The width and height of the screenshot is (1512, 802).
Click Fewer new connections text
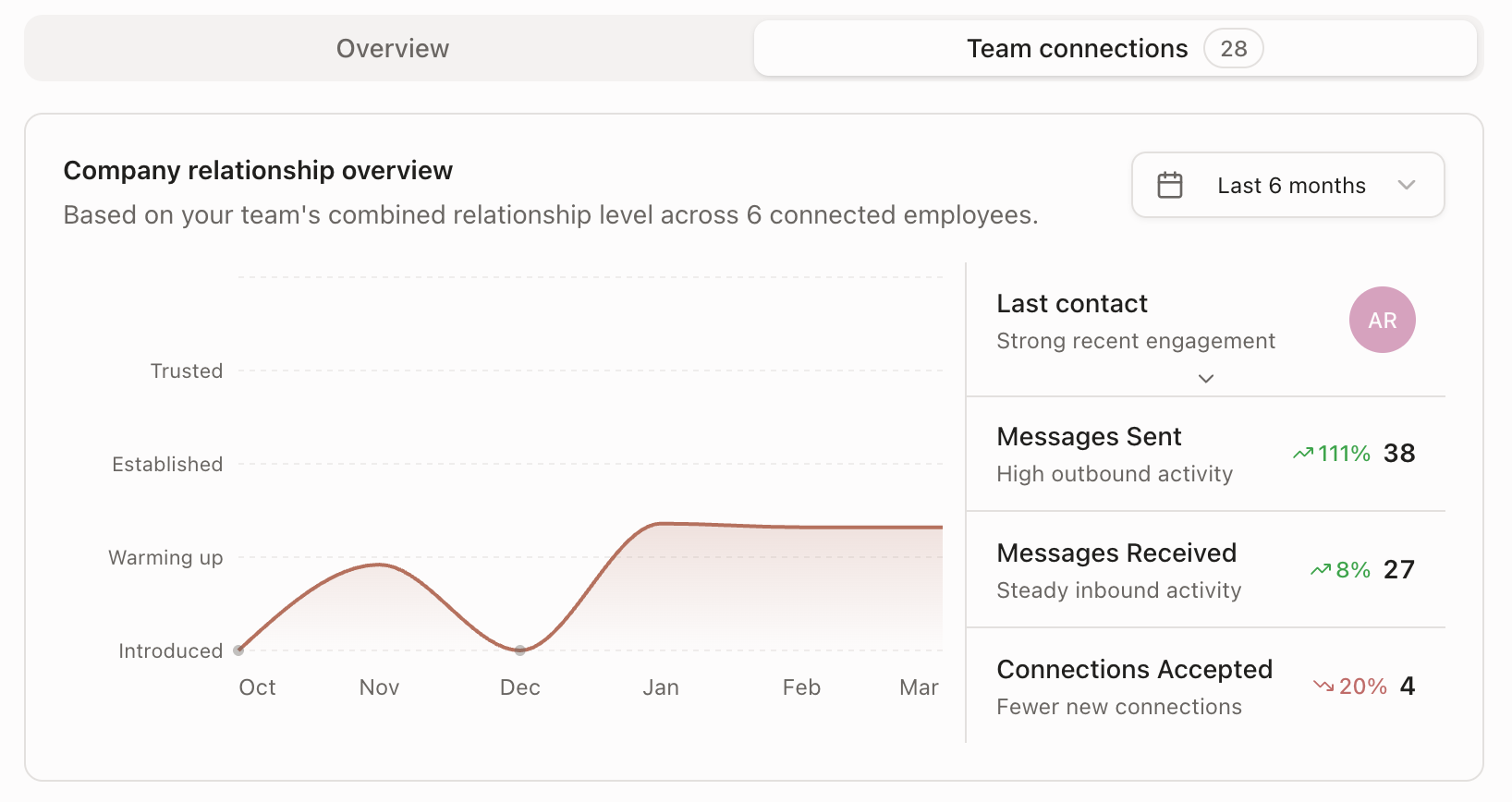(1119, 707)
